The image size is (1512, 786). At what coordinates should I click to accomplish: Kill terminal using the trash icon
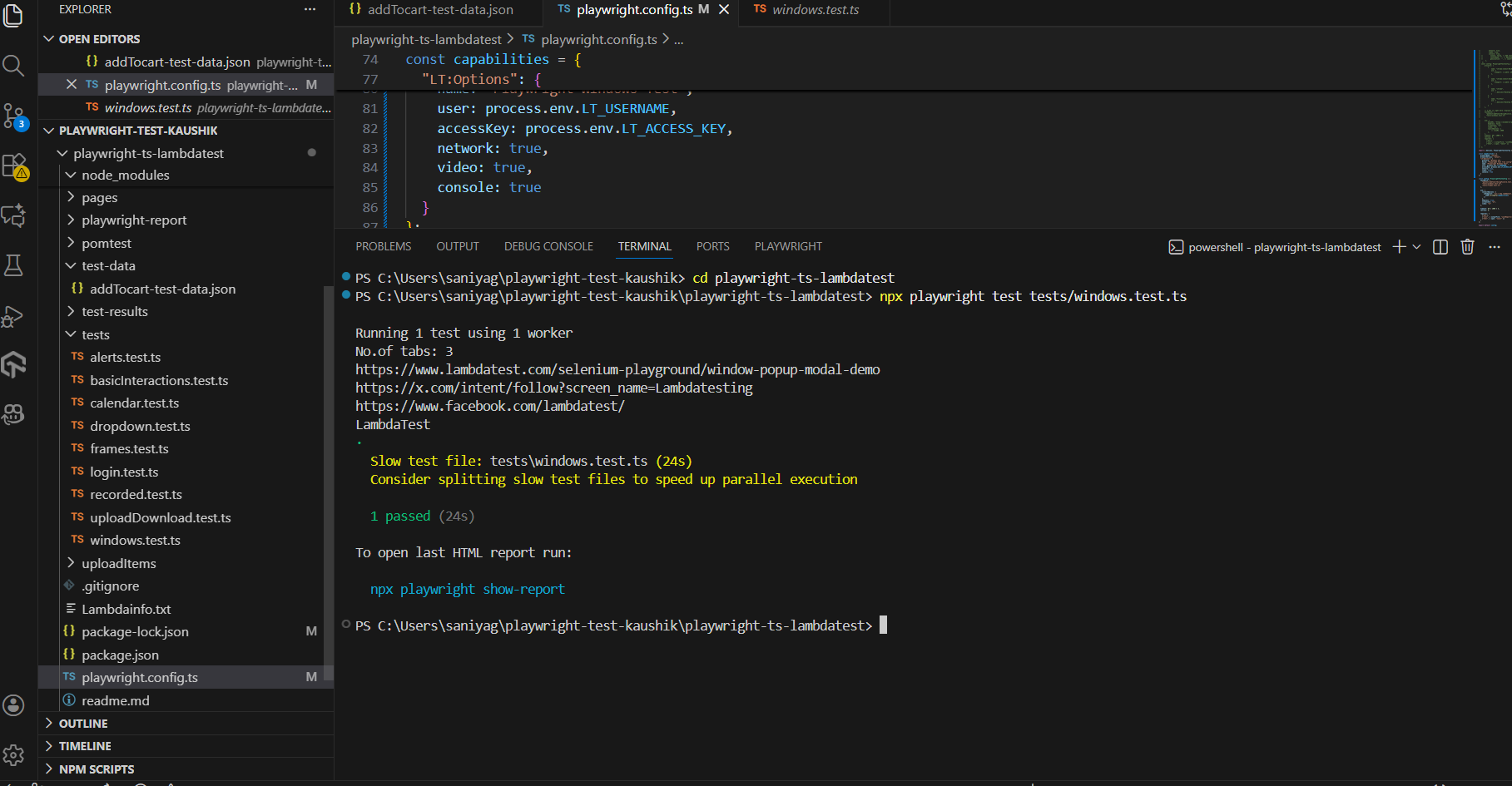1467,247
